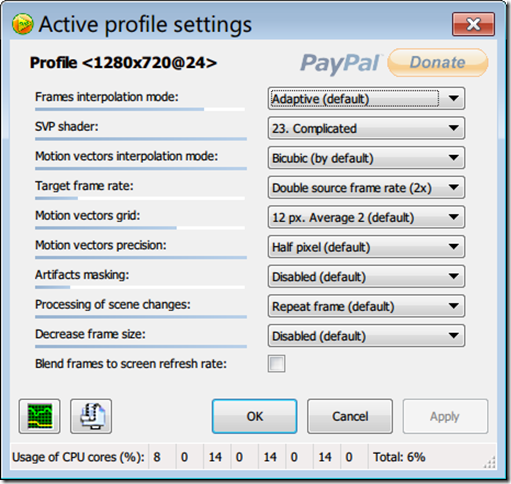
Task: Click the SVP app icon in title bar
Action: [x=22, y=24]
